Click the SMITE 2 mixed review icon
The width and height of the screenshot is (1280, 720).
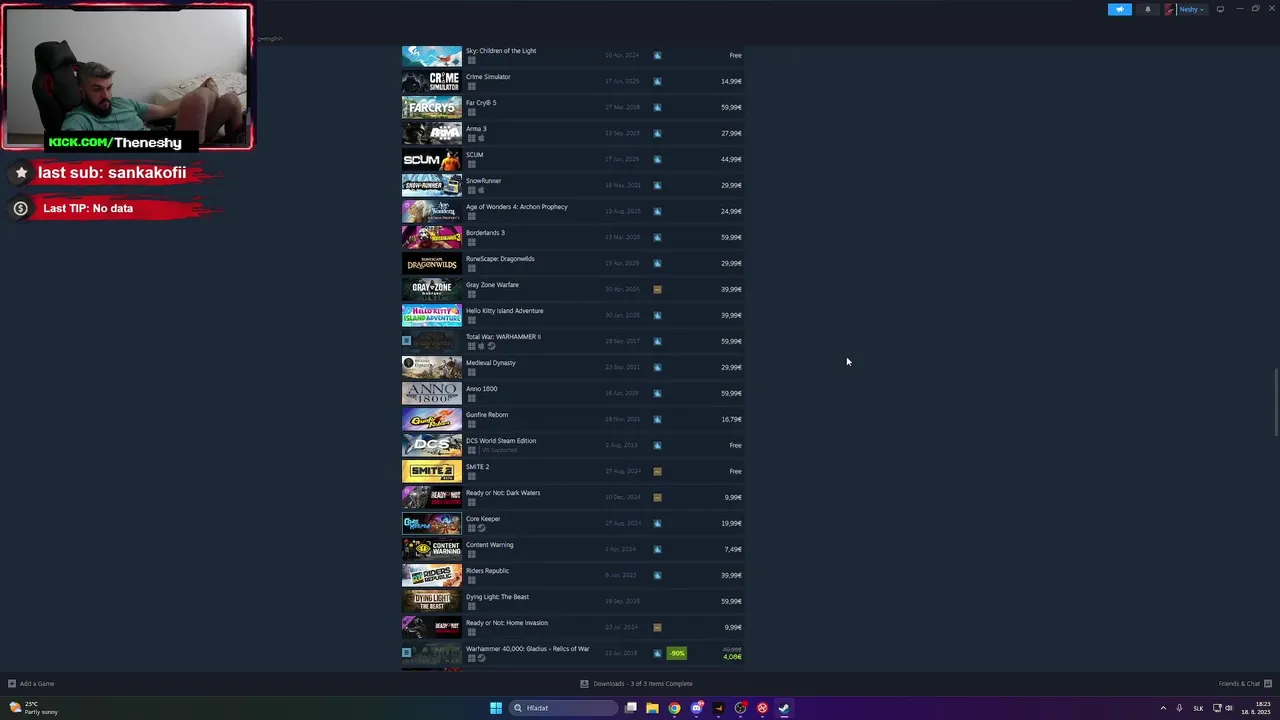(x=657, y=471)
